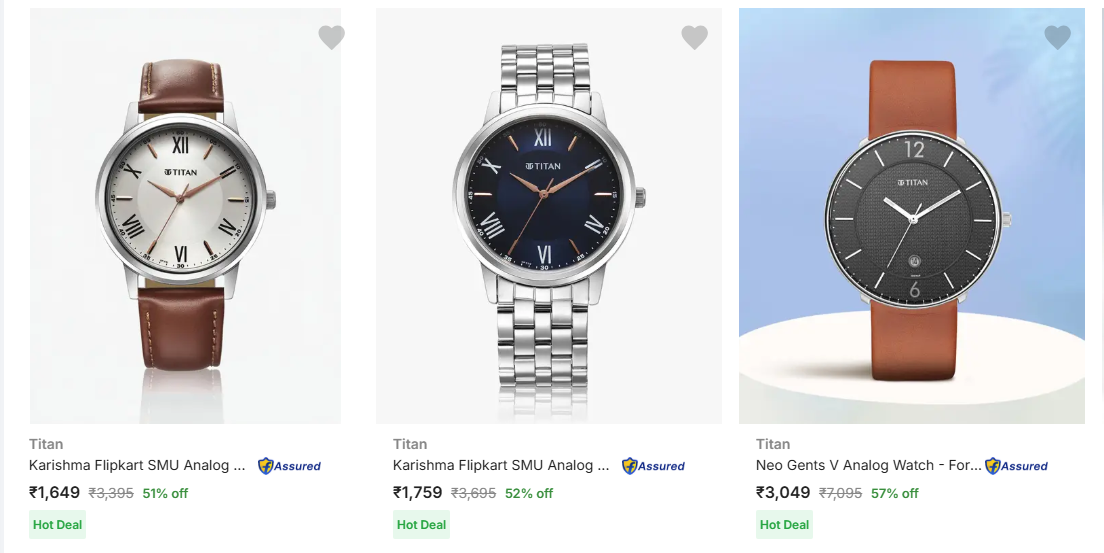Click Titan brand label above Neo Gents V

pyautogui.click(x=773, y=444)
